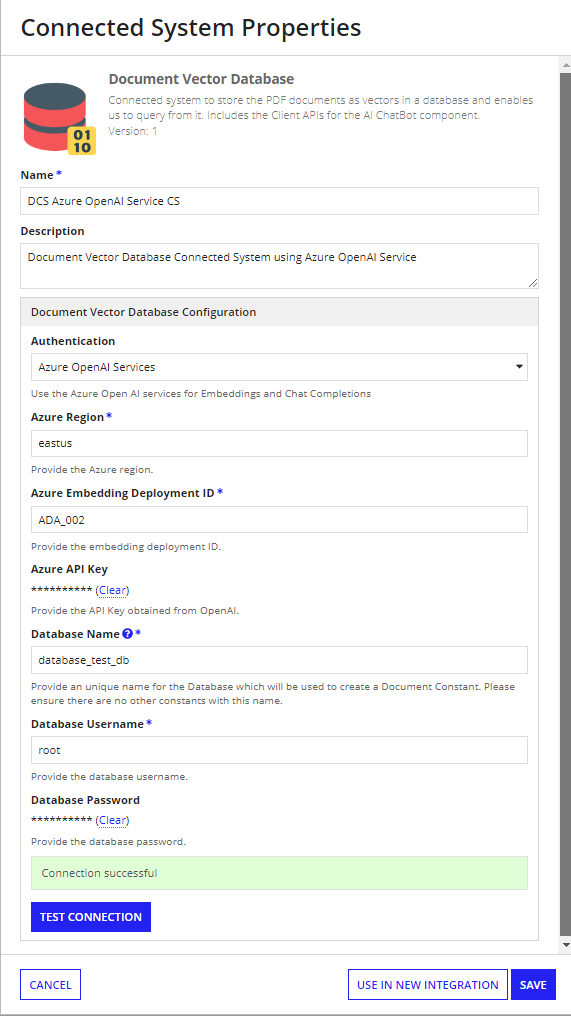Viewport: 571px width, 1016px height.
Task: Click the scrollbar down arrow
Action: [x=565, y=946]
